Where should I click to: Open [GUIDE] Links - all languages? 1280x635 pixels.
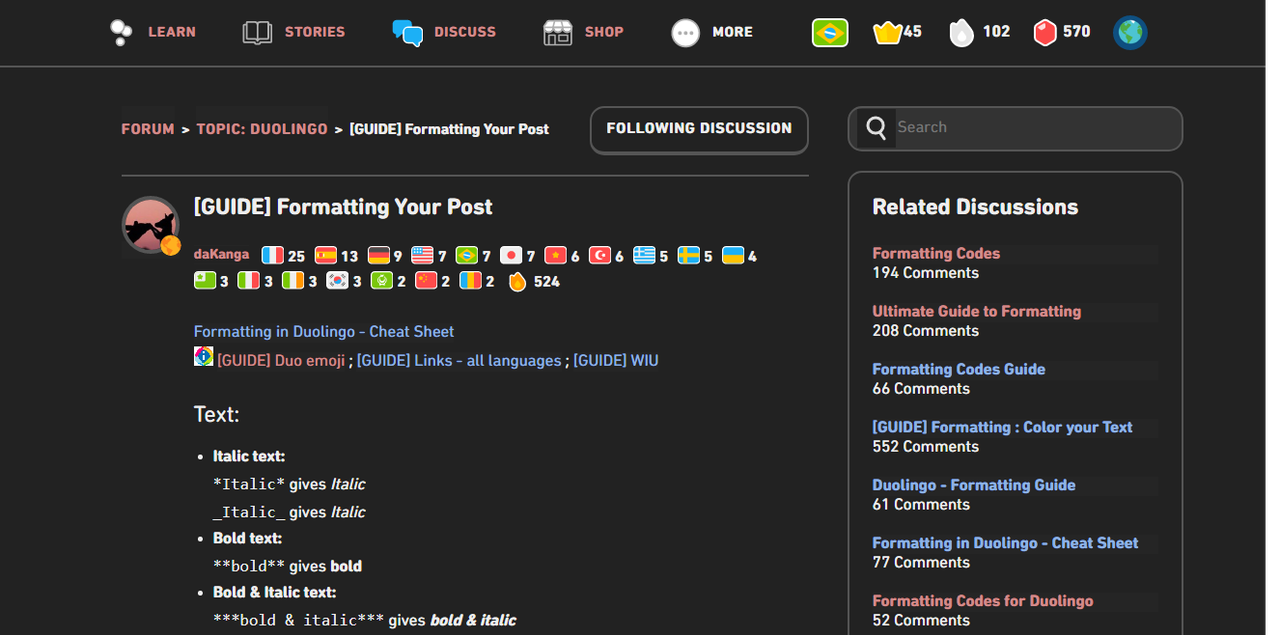[x=459, y=361]
